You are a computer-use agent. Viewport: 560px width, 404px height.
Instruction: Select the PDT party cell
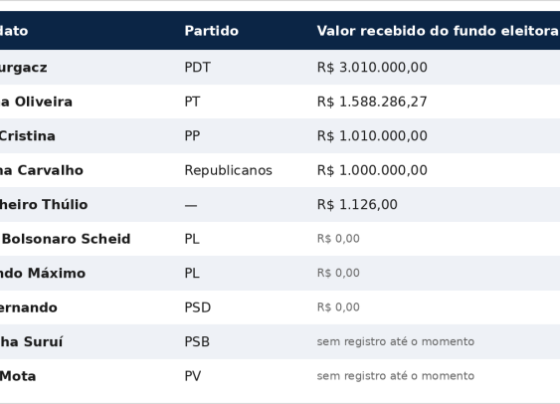[198, 67]
